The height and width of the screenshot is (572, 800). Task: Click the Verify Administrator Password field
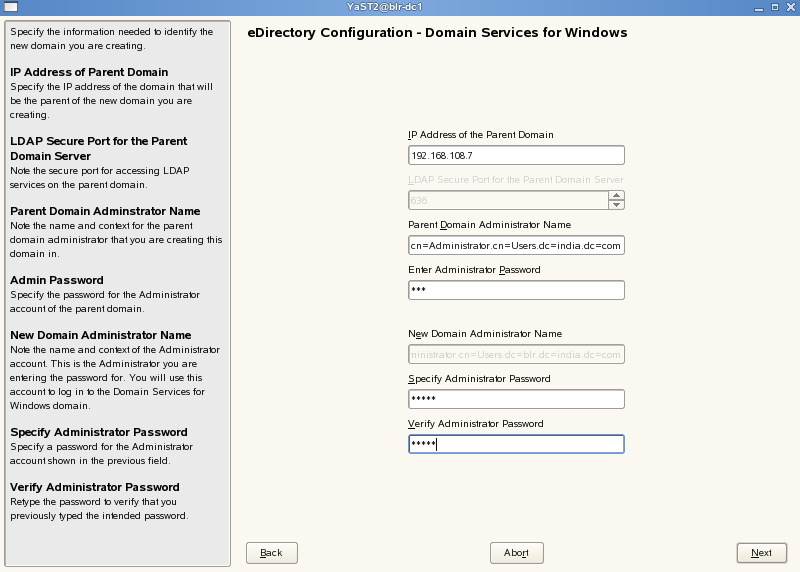pyautogui.click(x=516, y=444)
